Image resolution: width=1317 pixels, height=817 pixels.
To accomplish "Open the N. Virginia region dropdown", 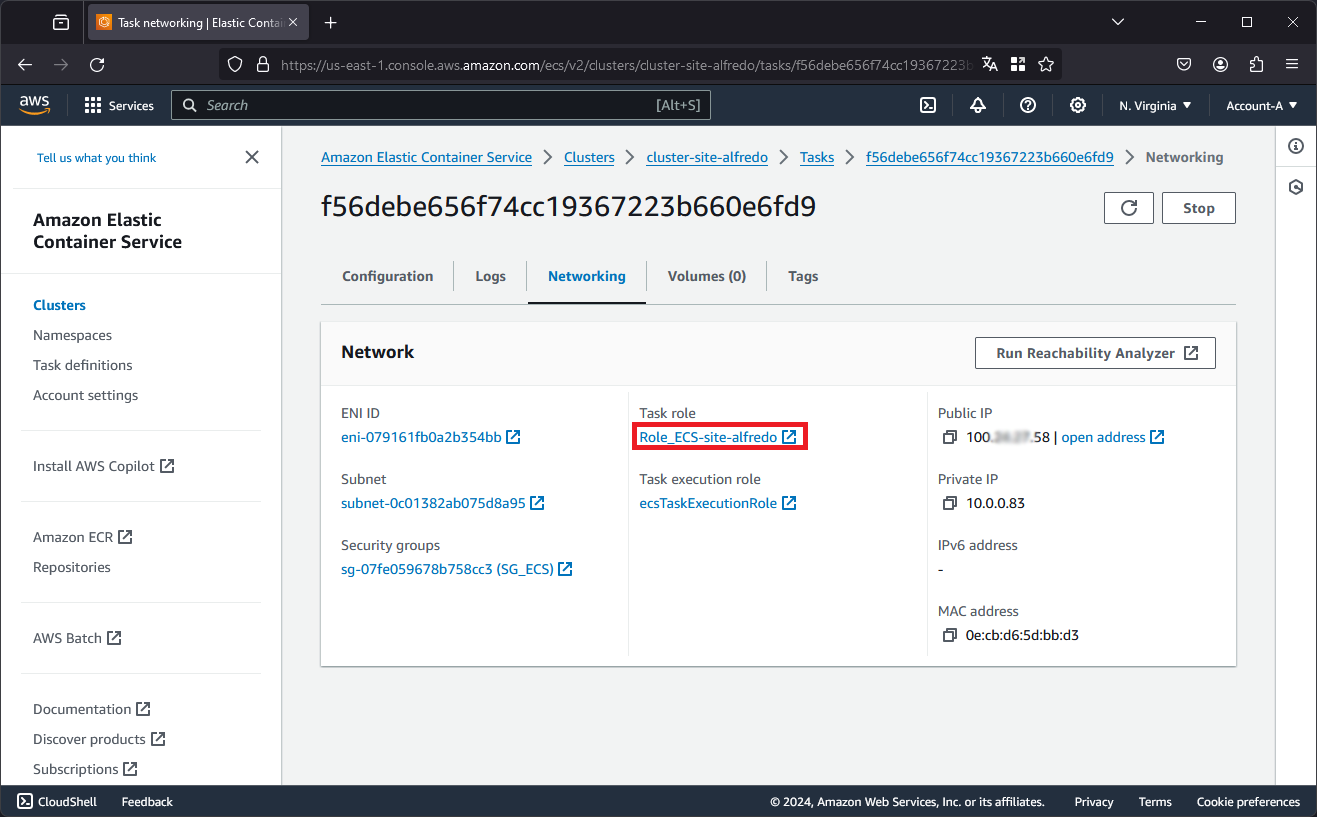I will click(x=1155, y=105).
